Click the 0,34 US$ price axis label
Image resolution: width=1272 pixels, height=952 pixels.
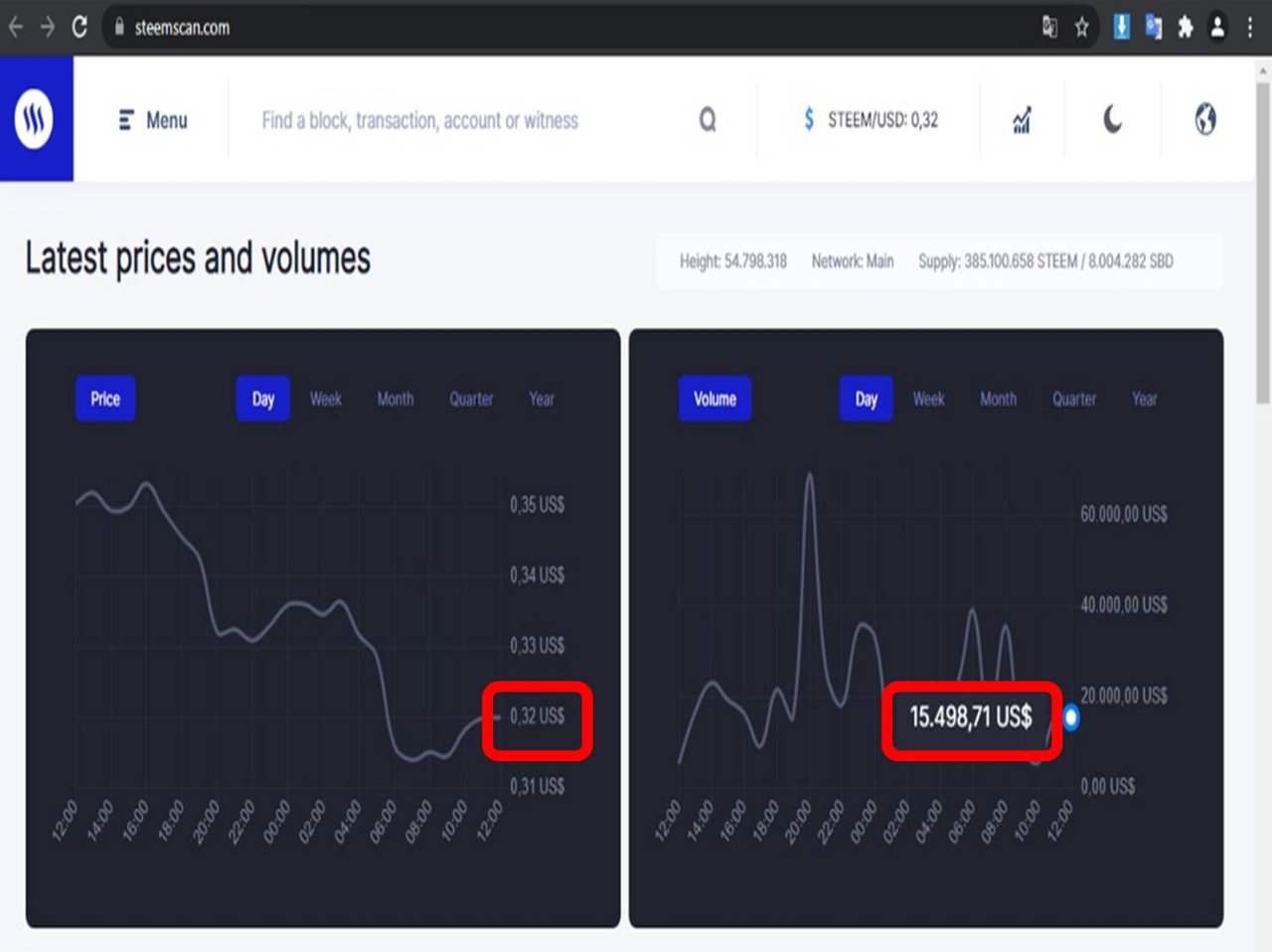coord(538,575)
